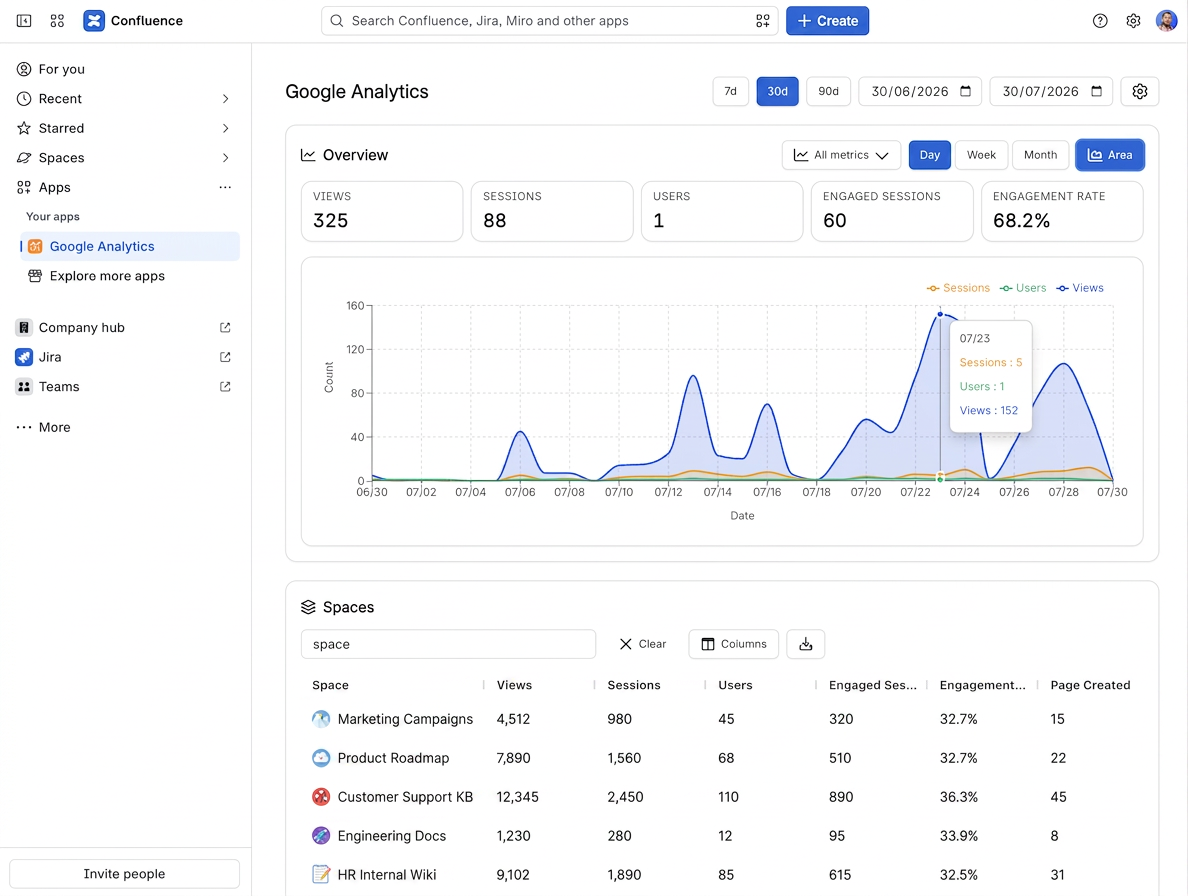The width and height of the screenshot is (1188, 896).
Task: Sort table by Sessions column header
Action: click(x=634, y=685)
